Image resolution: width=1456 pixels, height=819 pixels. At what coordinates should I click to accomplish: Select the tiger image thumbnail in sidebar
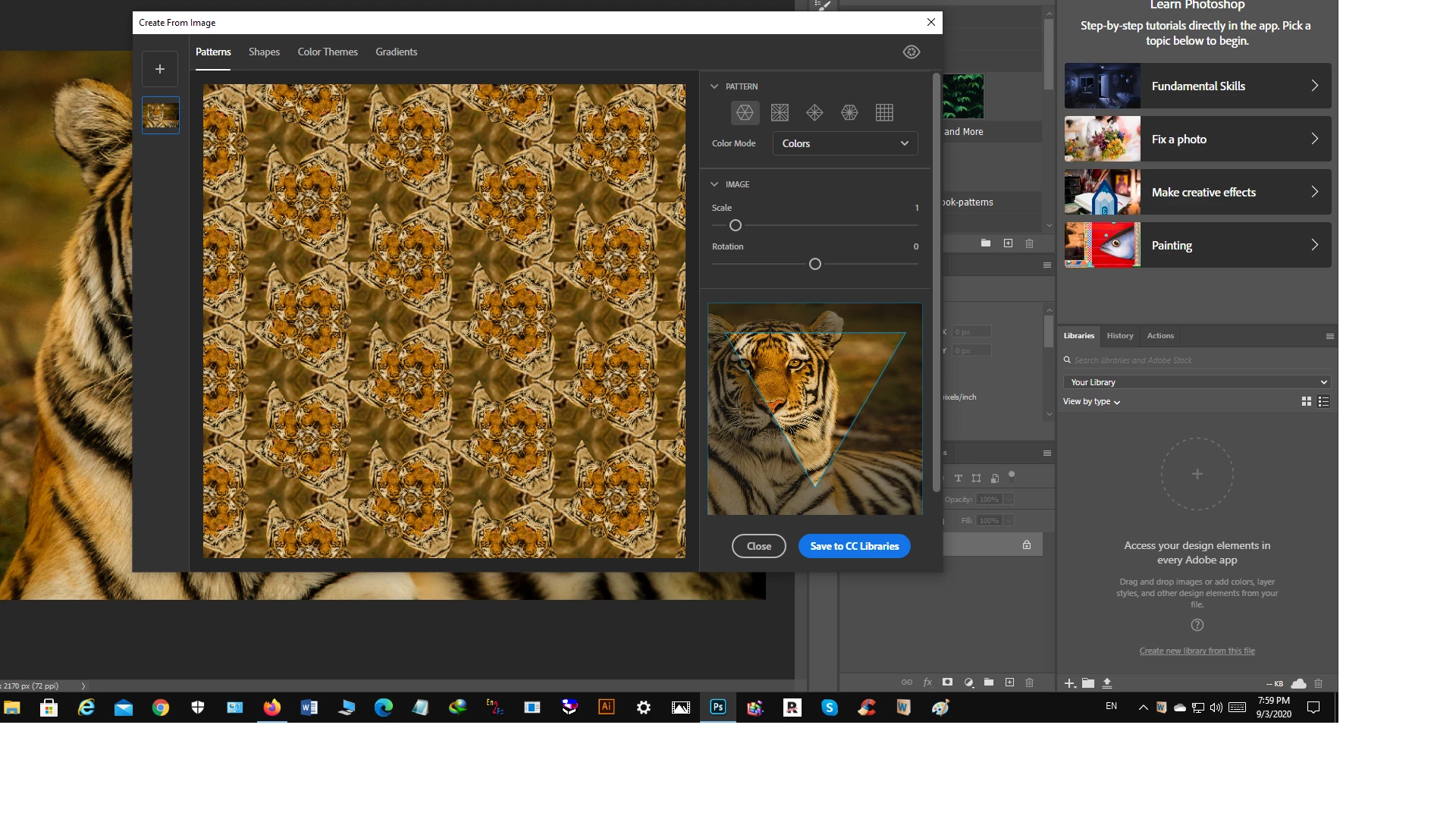[161, 115]
